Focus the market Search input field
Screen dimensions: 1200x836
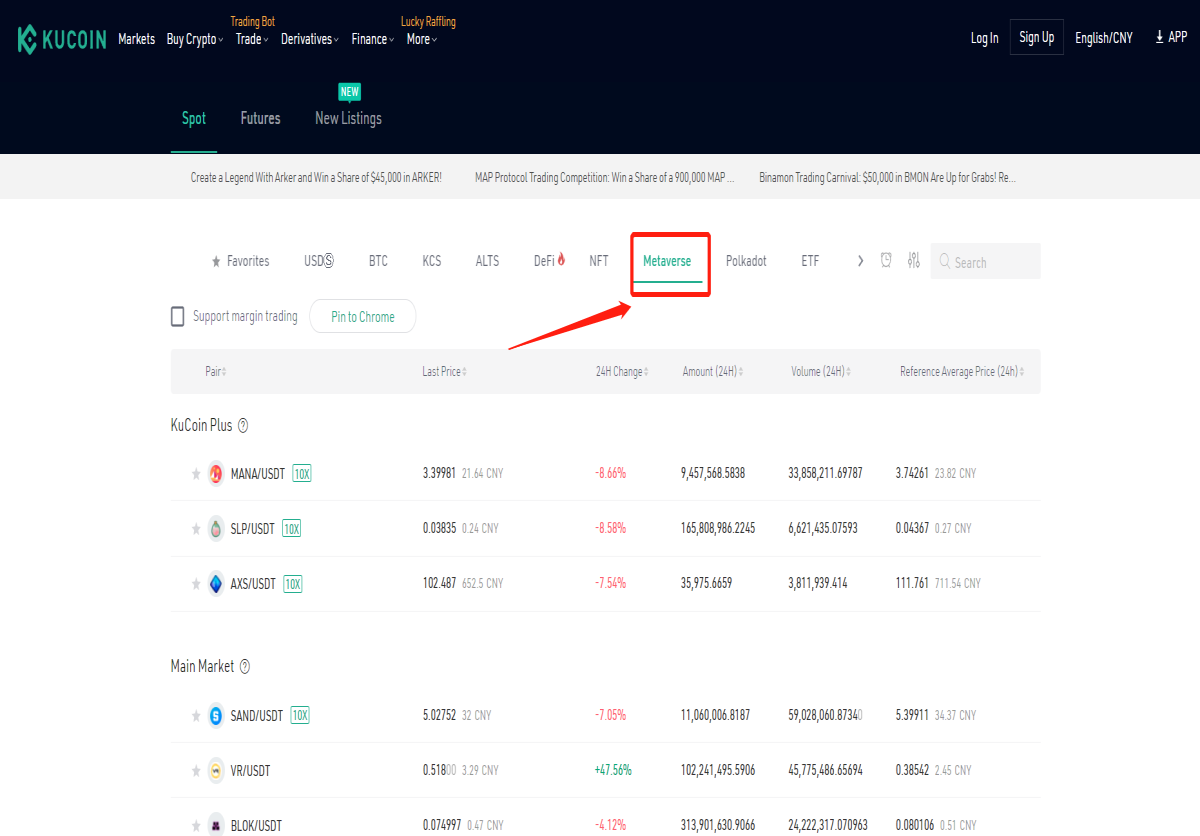coord(986,261)
